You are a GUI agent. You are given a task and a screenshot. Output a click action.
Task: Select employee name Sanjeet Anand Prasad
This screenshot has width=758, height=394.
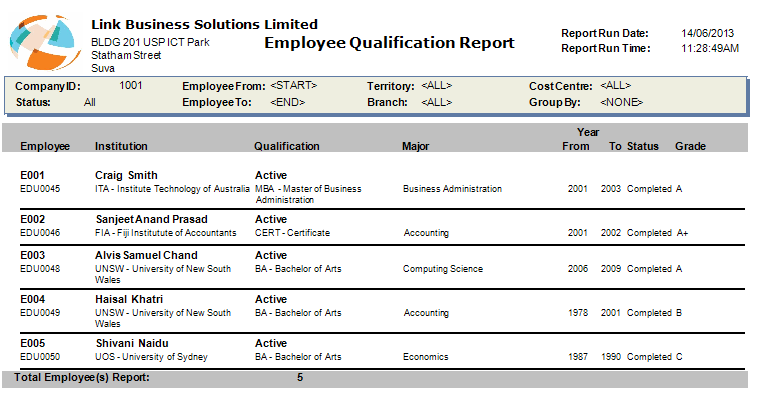coord(151,219)
